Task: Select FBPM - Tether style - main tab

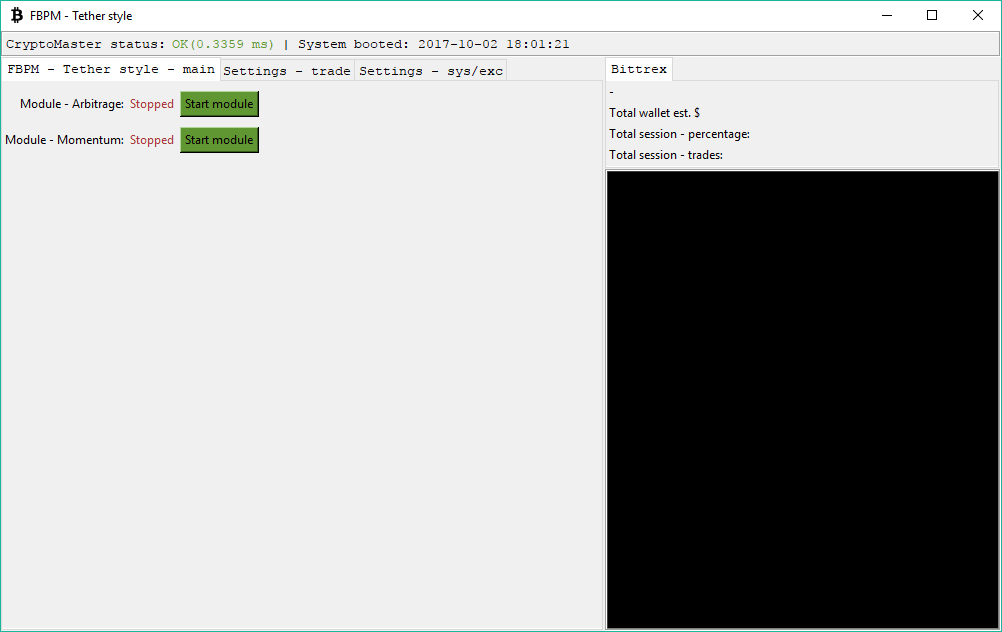Action: point(111,69)
